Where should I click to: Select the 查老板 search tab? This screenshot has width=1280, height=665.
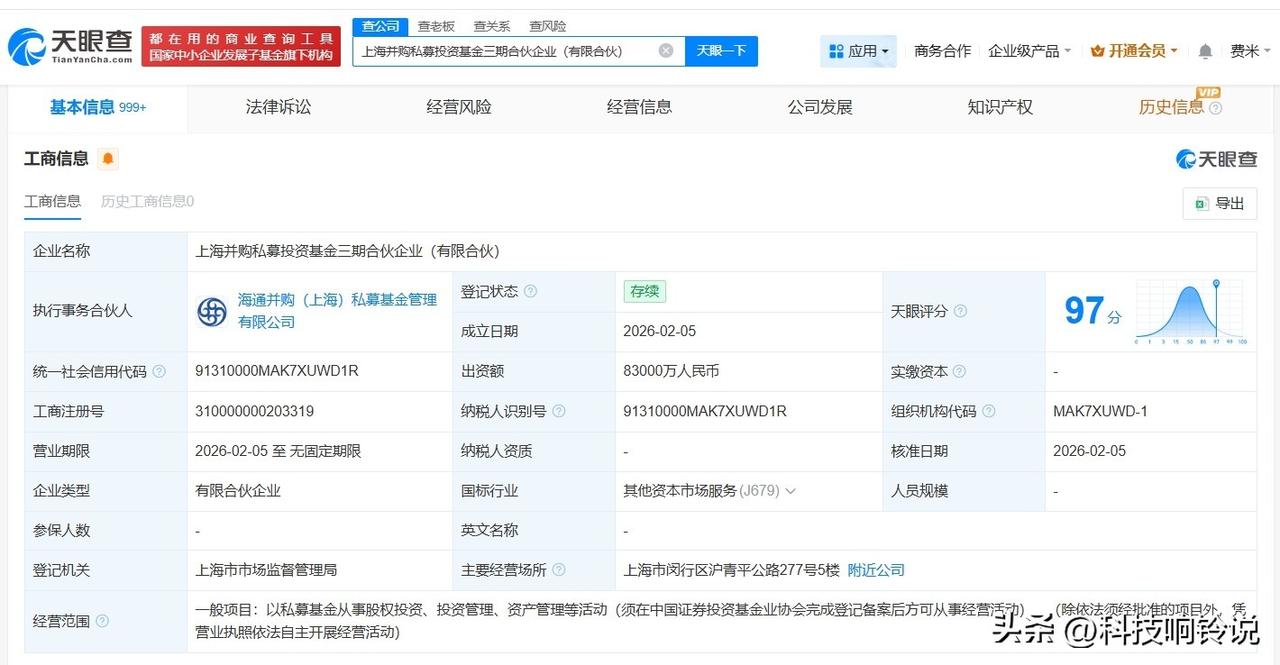(x=437, y=25)
